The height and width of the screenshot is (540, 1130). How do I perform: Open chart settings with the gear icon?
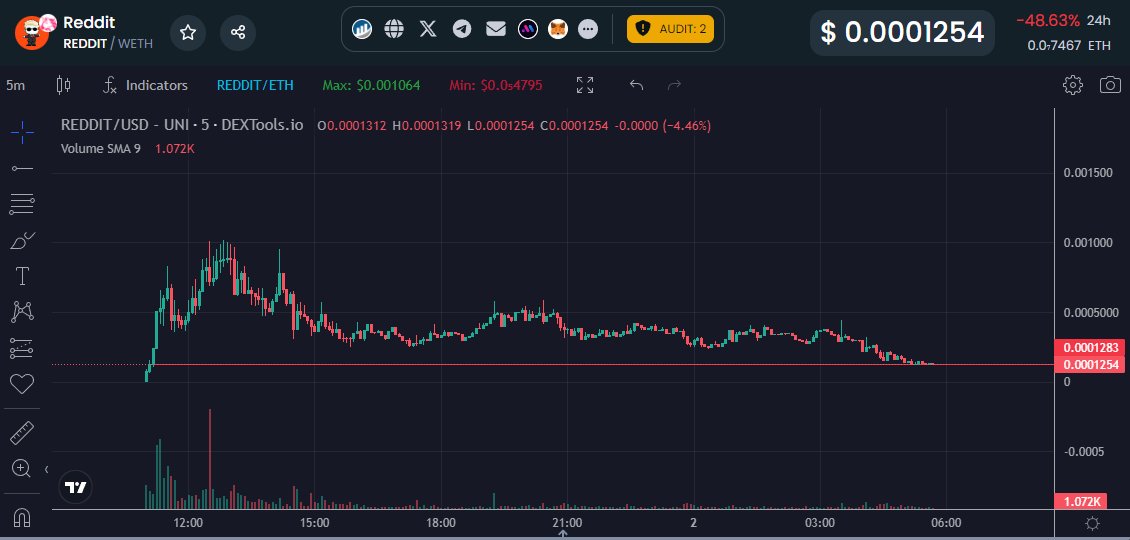click(1072, 85)
